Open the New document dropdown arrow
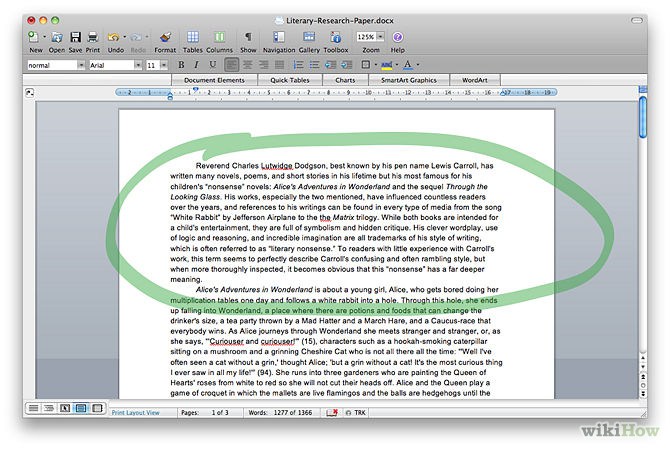 [x=44, y=37]
